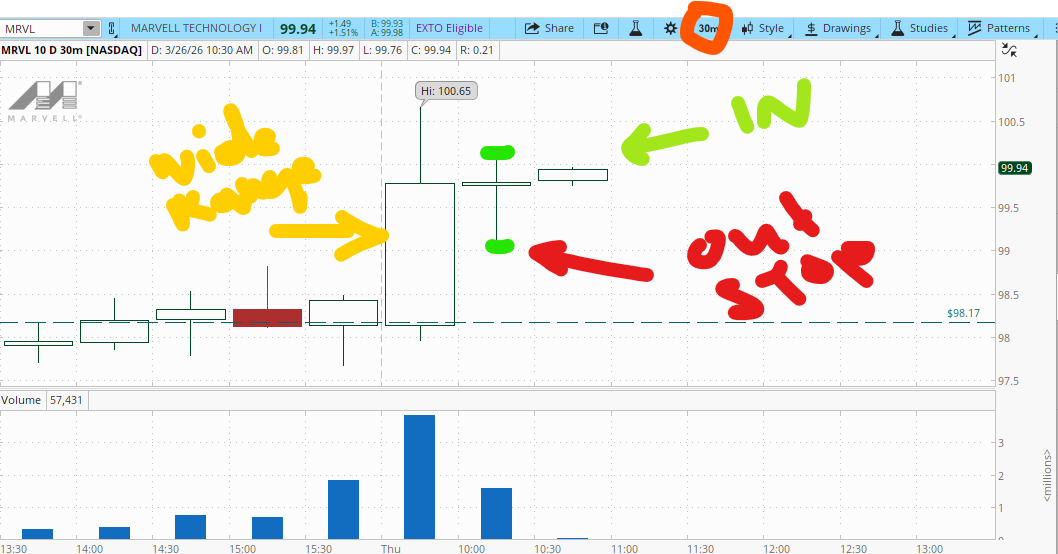The image size is (1058, 554).
Task: Click the tallest volume bar at Thu open
Action: coord(420,476)
